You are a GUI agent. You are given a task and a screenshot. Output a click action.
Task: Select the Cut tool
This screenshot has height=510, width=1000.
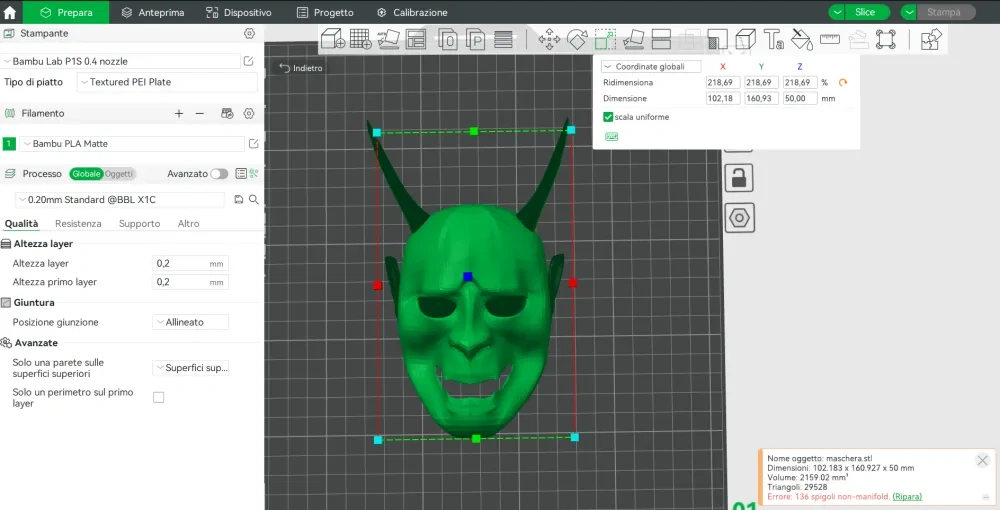coord(661,40)
